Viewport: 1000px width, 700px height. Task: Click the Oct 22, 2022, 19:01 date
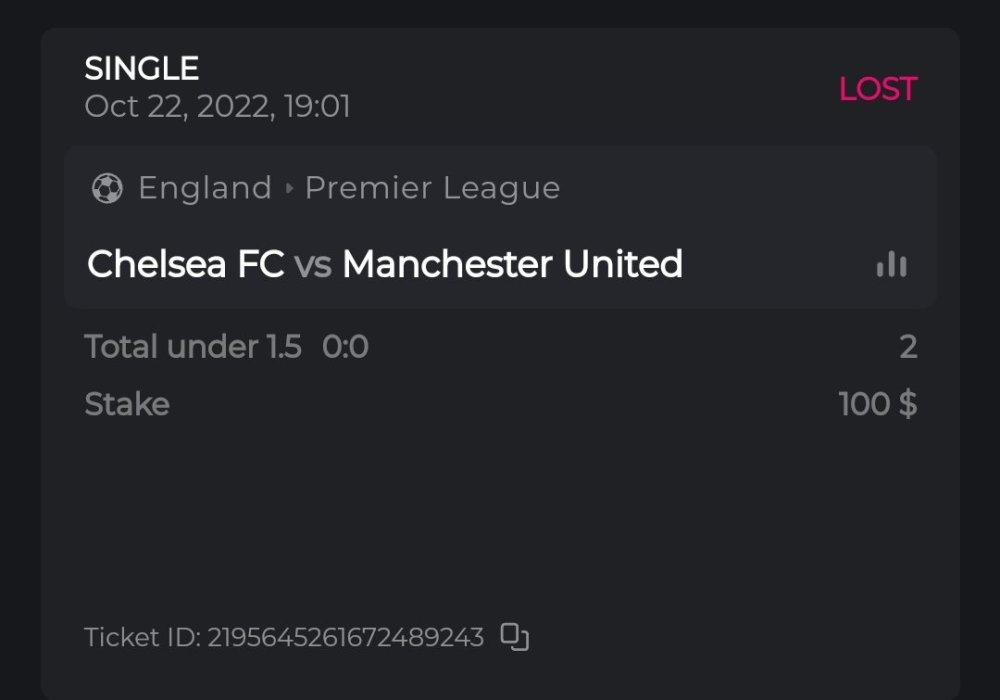click(x=217, y=107)
